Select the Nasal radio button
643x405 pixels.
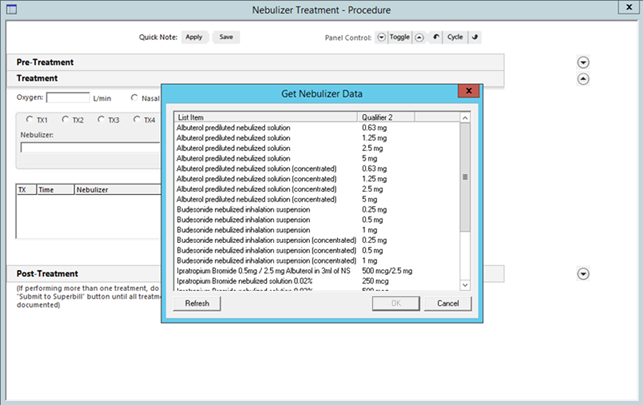pyautogui.click(x=134, y=98)
